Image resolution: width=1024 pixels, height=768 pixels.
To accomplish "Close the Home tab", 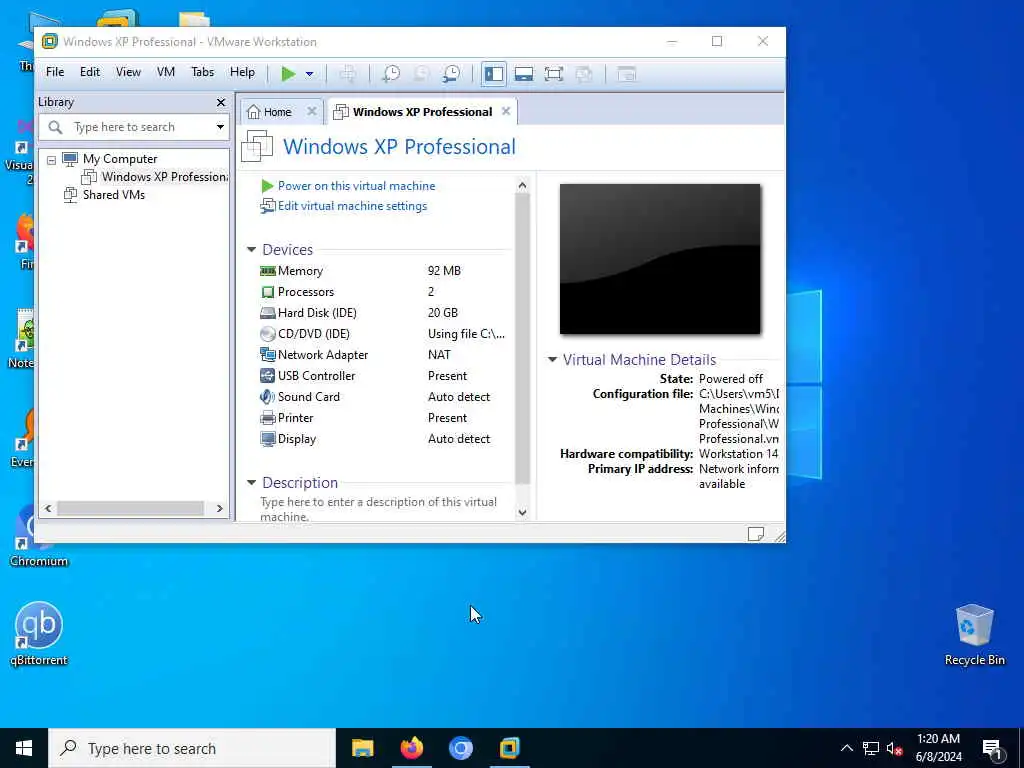I will [312, 112].
